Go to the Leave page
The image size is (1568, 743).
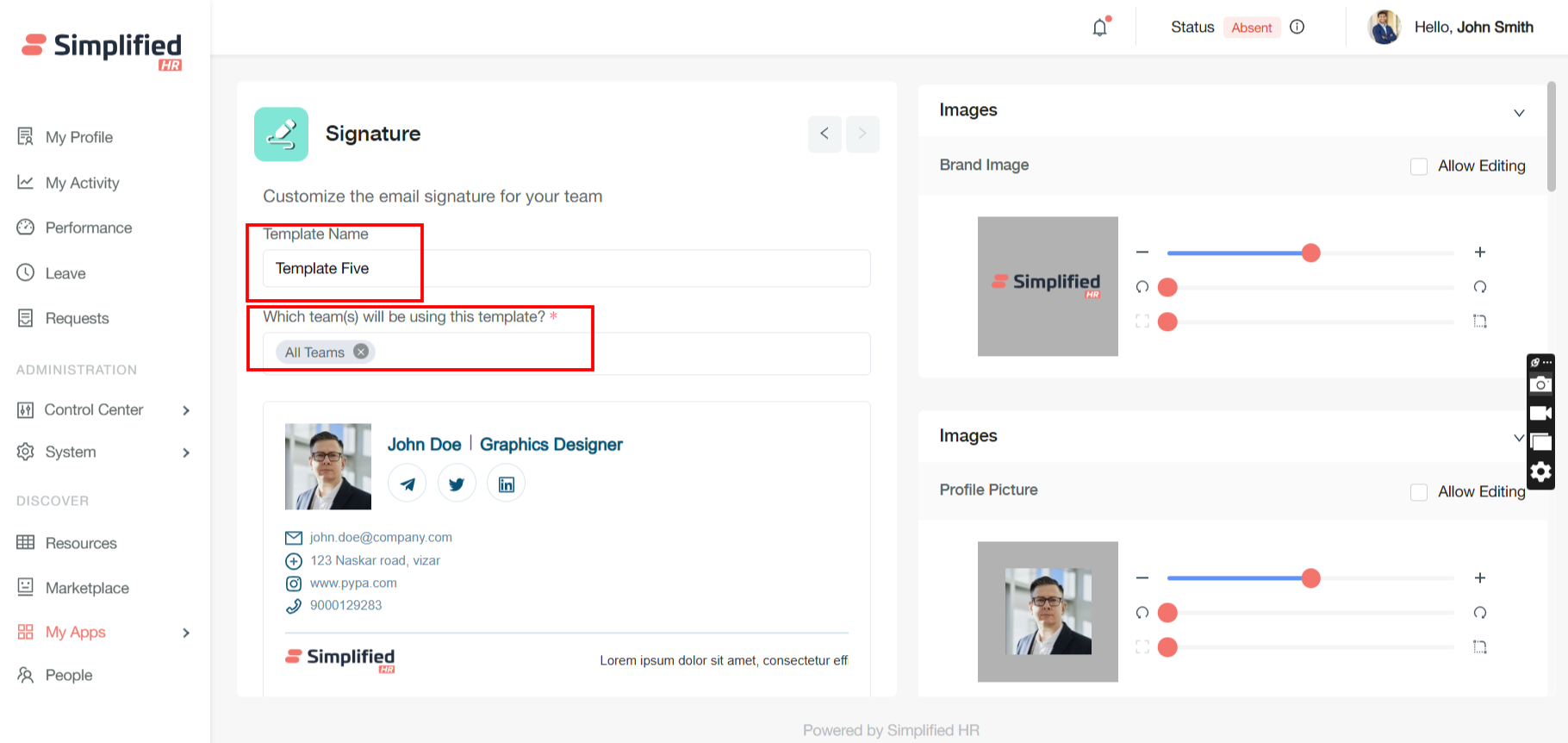(x=65, y=273)
